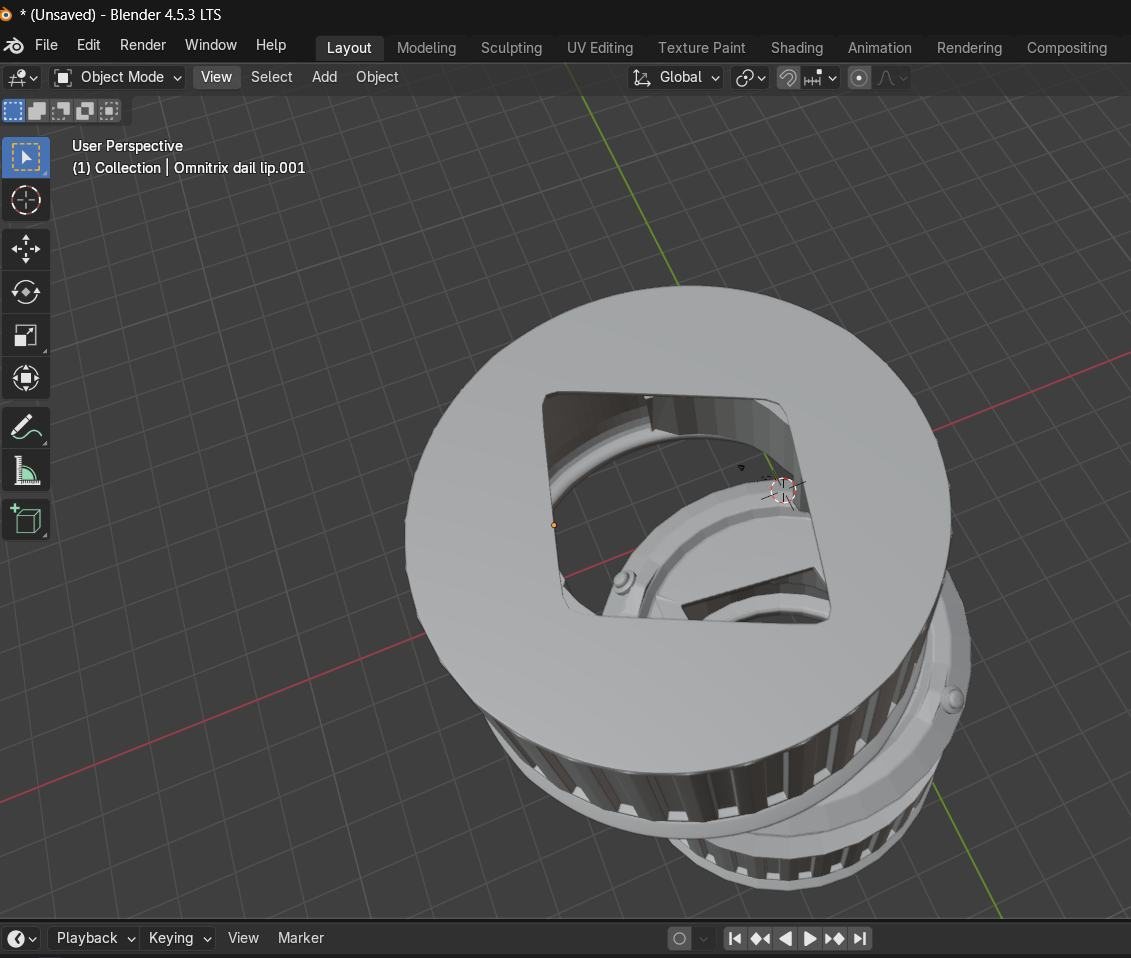Open the timeline editor type dropdown

22,938
